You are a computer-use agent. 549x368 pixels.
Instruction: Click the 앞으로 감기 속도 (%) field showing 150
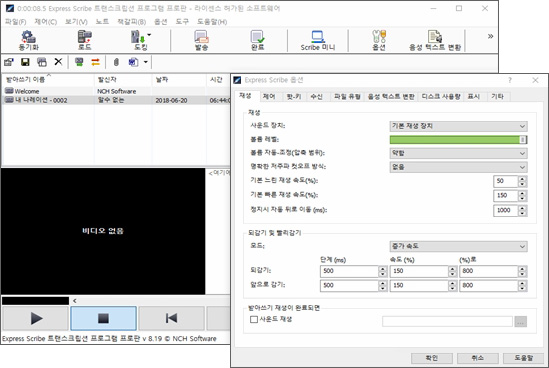(x=419, y=286)
